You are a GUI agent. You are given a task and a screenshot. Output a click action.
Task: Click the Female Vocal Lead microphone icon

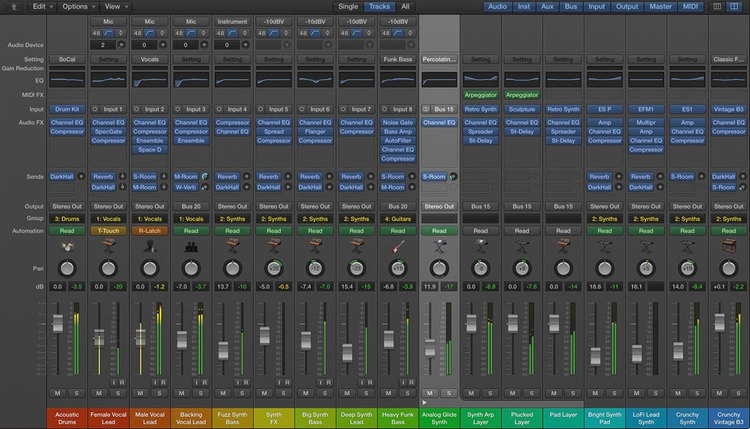pos(107,243)
